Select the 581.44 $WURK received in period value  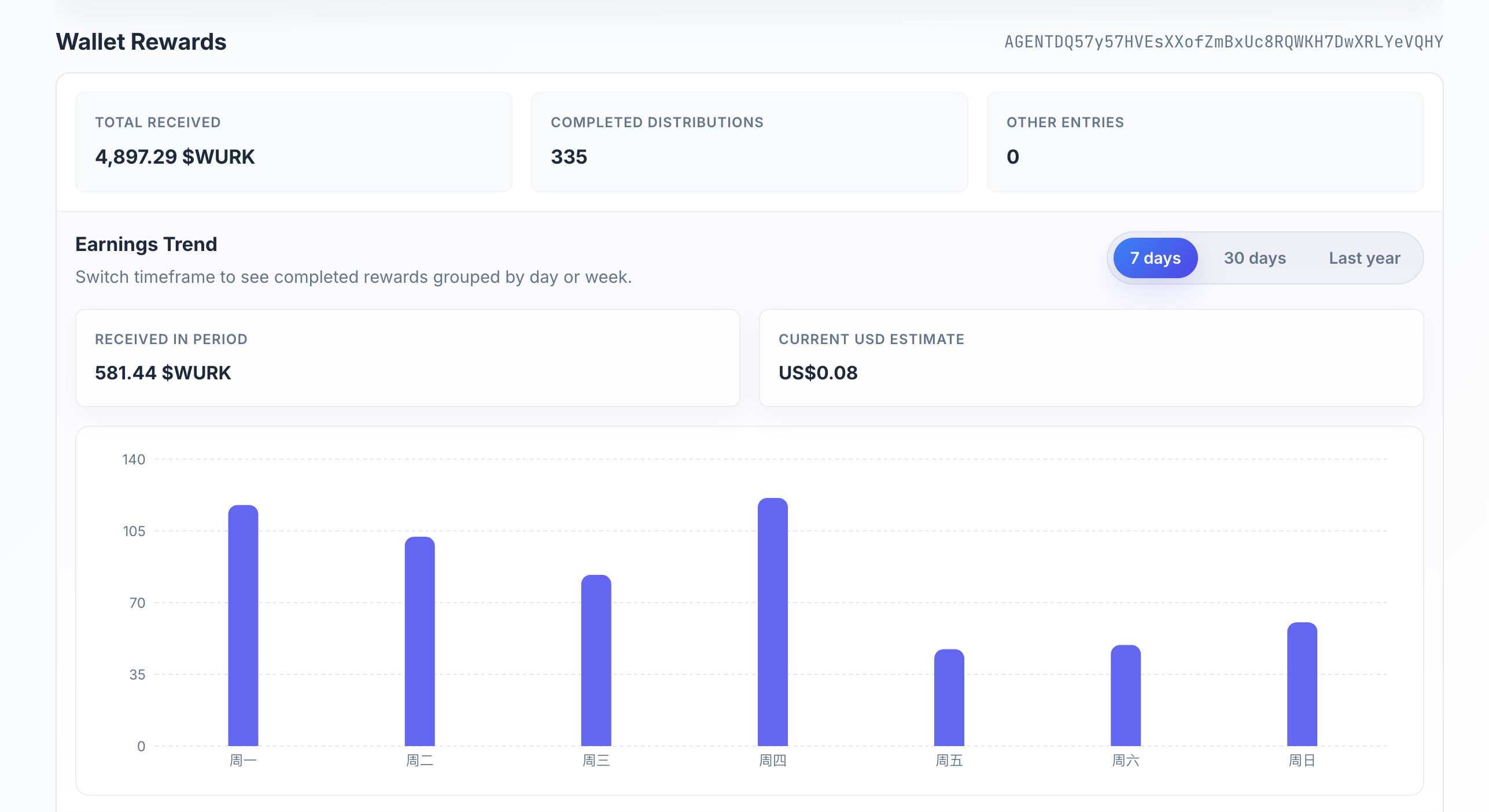coord(163,373)
